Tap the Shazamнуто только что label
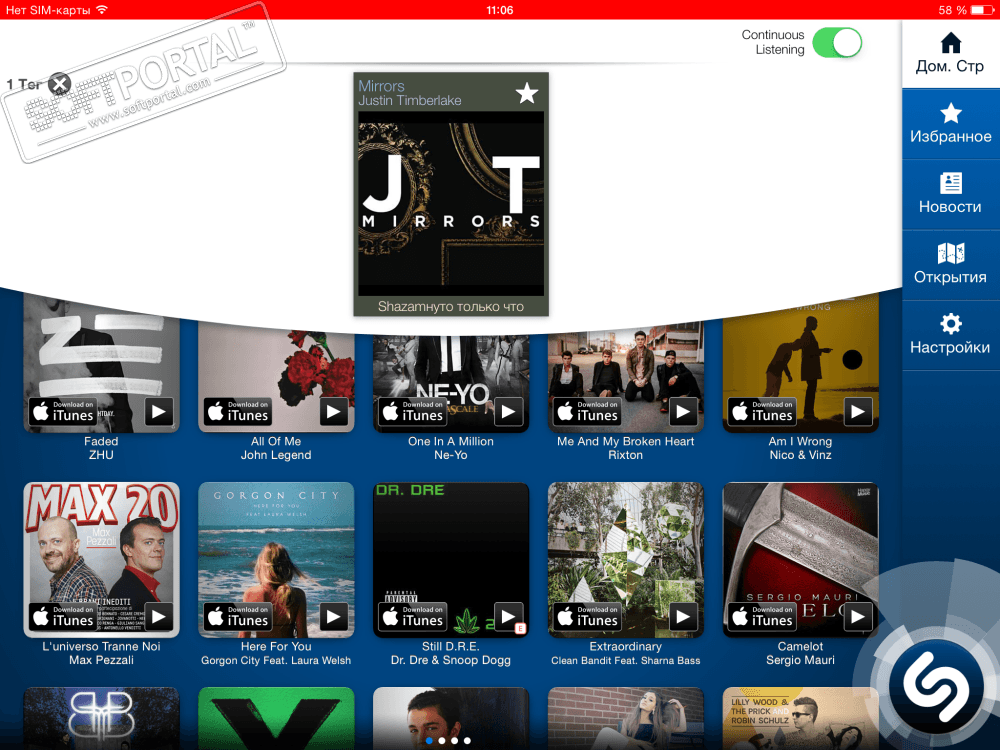The image size is (1000, 750). coord(451,306)
